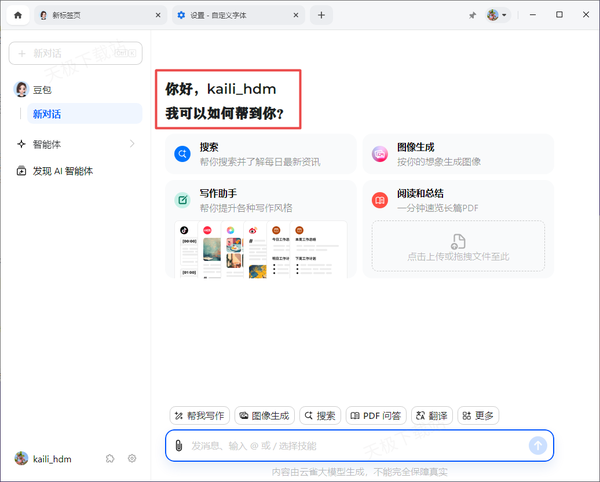Select the 图像生成 card
Screen dimensions: 600x482
click(x=457, y=154)
